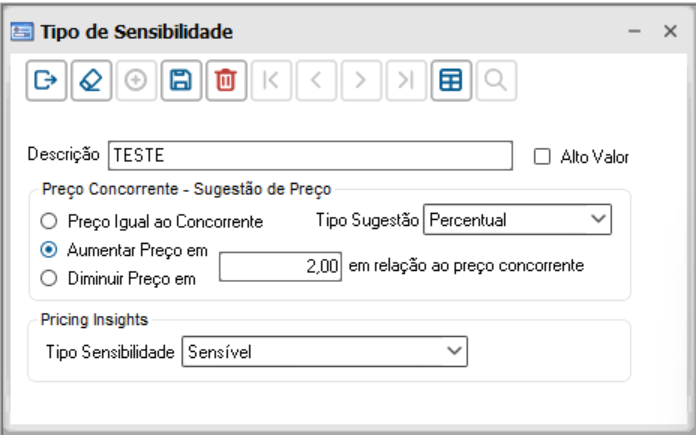This screenshot has width=696, height=435.
Task: Select the Aumentar Preço em option
Action: [x=47, y=246]
